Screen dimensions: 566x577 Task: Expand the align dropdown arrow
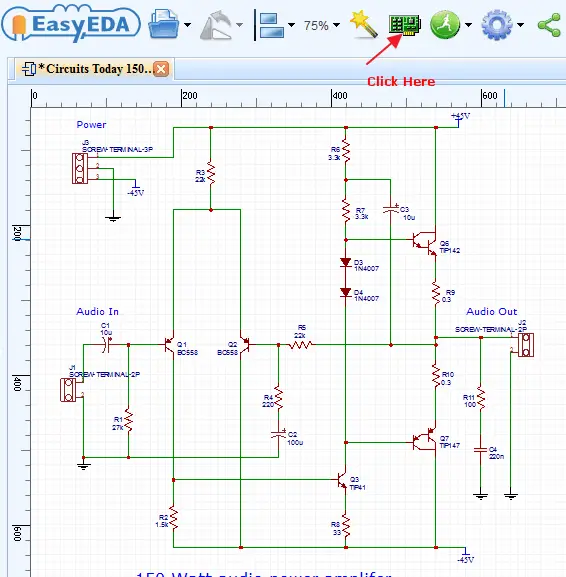point(291,25)
